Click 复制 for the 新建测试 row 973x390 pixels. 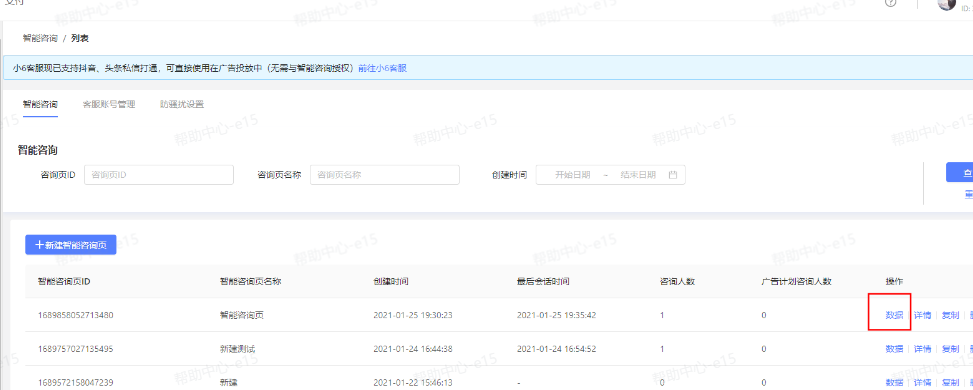pos(951,349)
